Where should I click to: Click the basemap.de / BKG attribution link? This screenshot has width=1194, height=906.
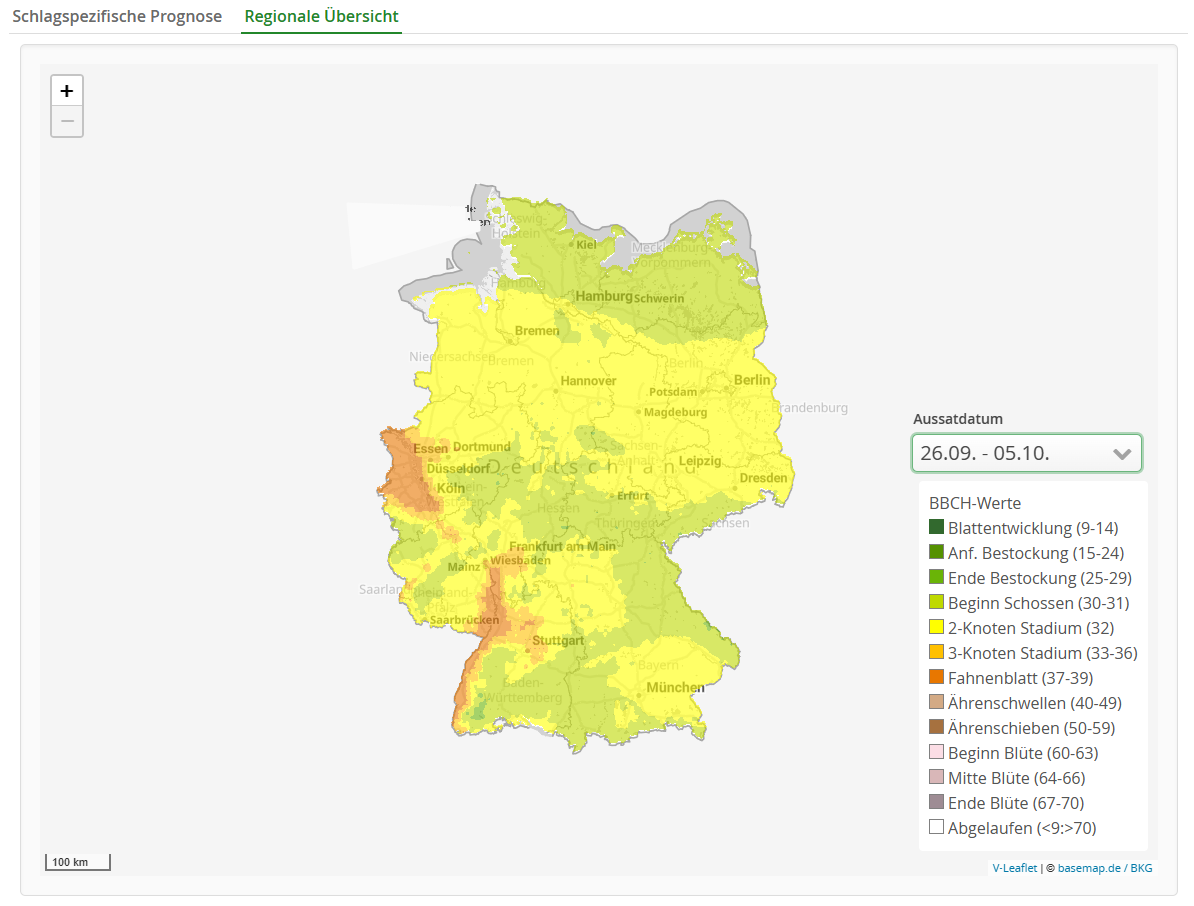(1104, 867)
